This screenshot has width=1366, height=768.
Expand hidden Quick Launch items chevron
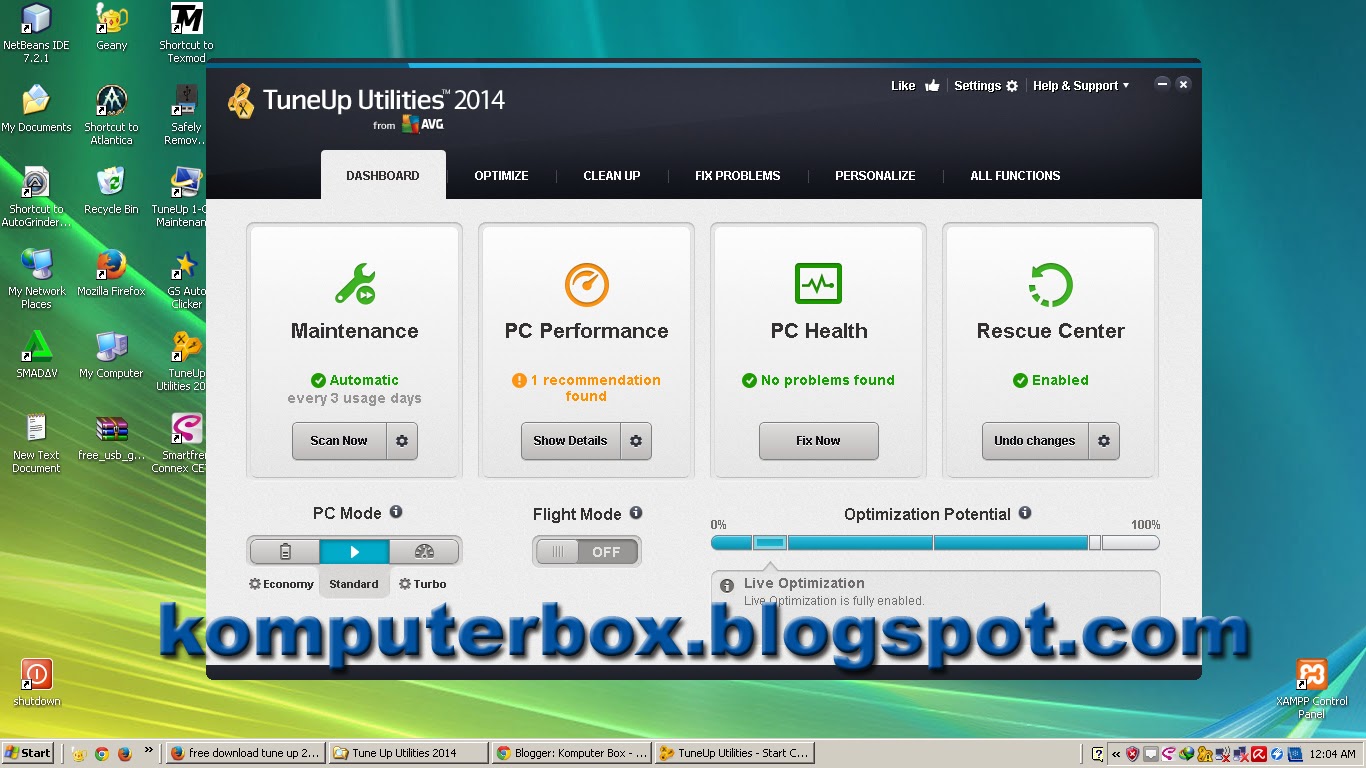(149, 749)
